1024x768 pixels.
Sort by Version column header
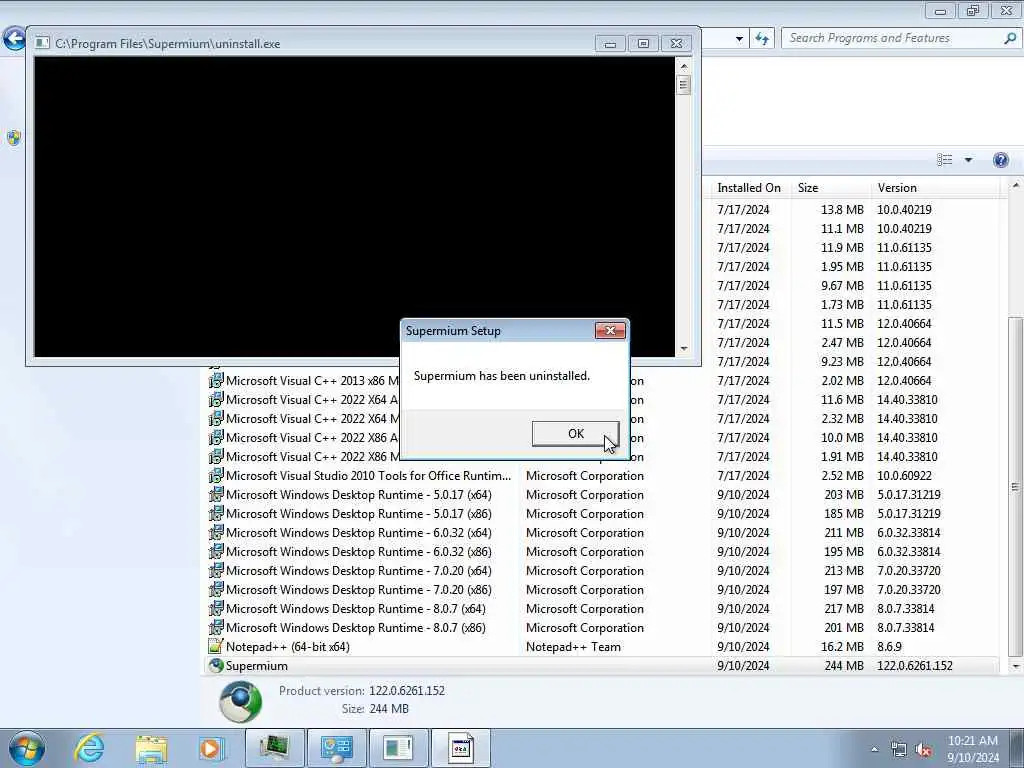click(935, 188)
